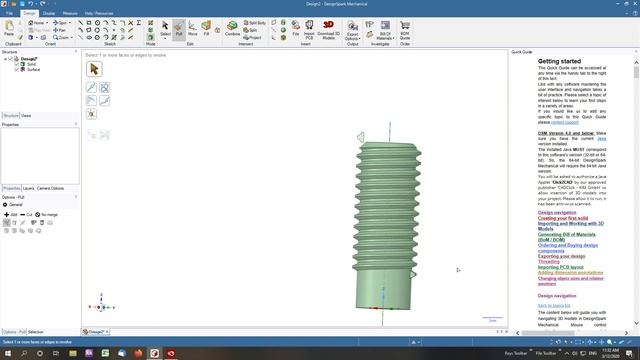Select the Pull tool in ribbon
The width and height of the screenshot is (640, 360).
(179, 29)
